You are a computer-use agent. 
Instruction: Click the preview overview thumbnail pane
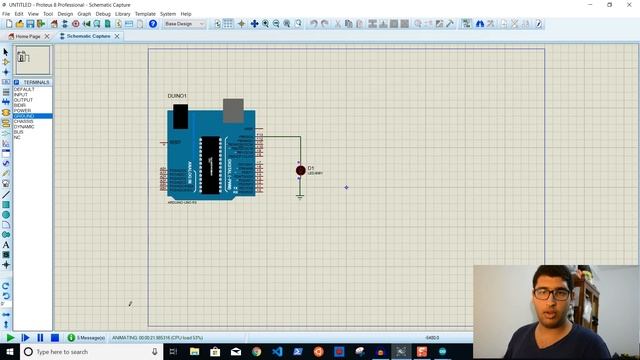33,60
